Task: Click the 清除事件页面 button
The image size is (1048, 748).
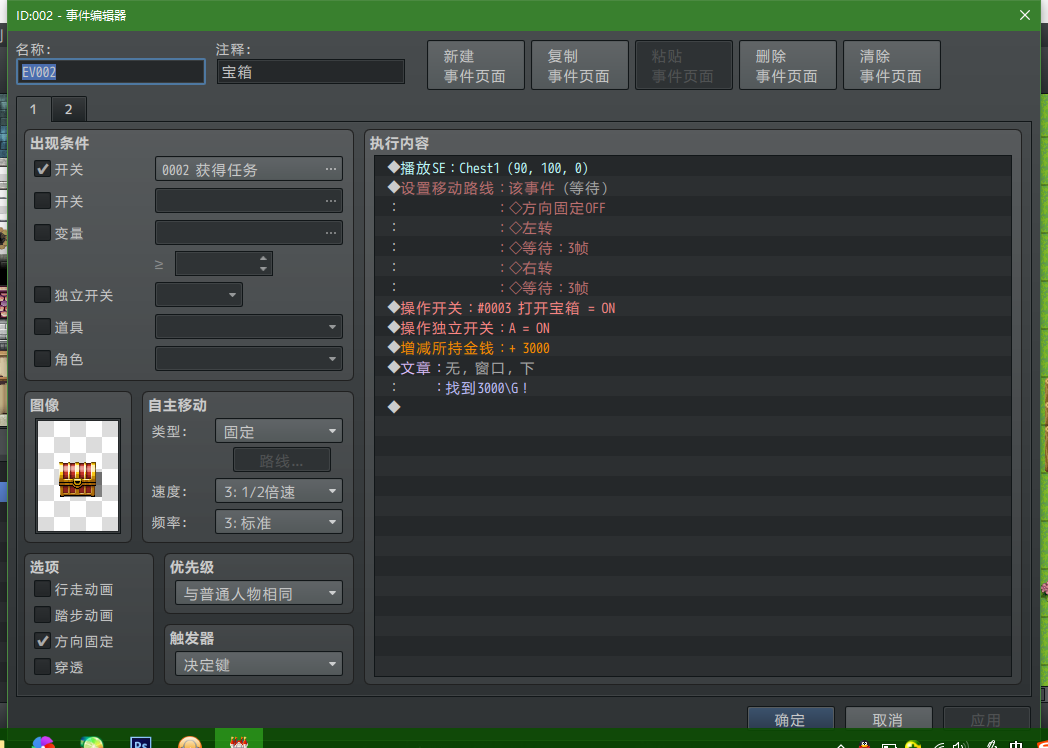Action: [892, 66]
